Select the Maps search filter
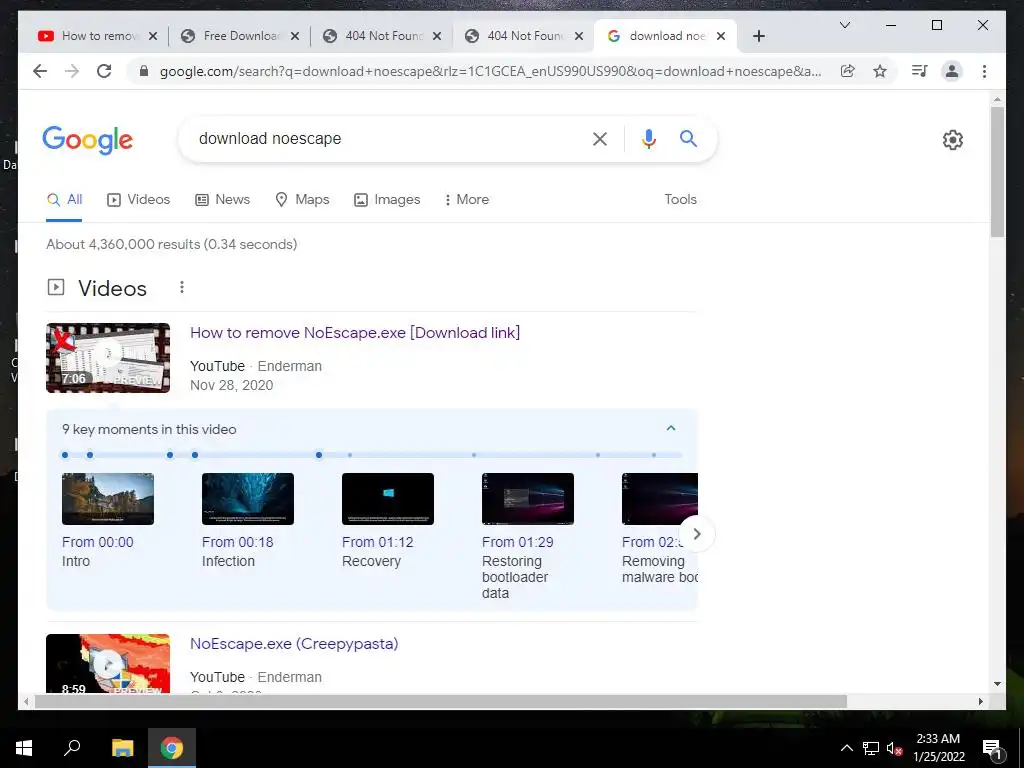 (x=302, y=200)
